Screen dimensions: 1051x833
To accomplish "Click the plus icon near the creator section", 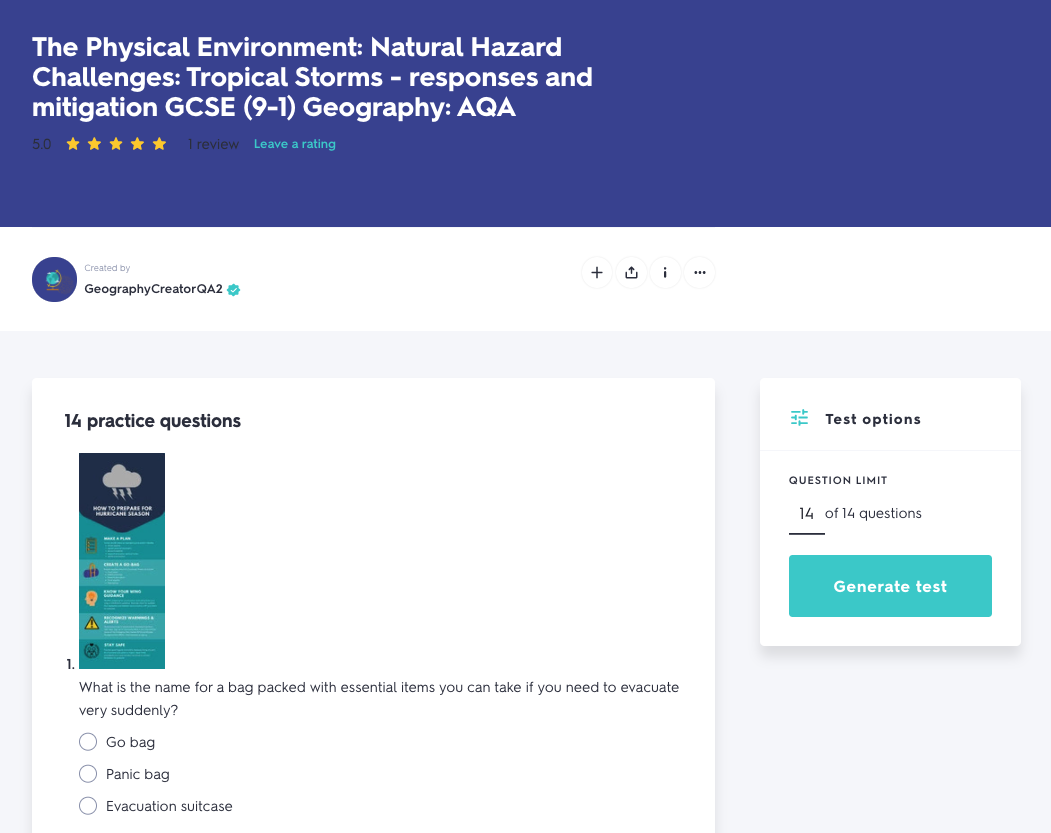I will [597, 272].
